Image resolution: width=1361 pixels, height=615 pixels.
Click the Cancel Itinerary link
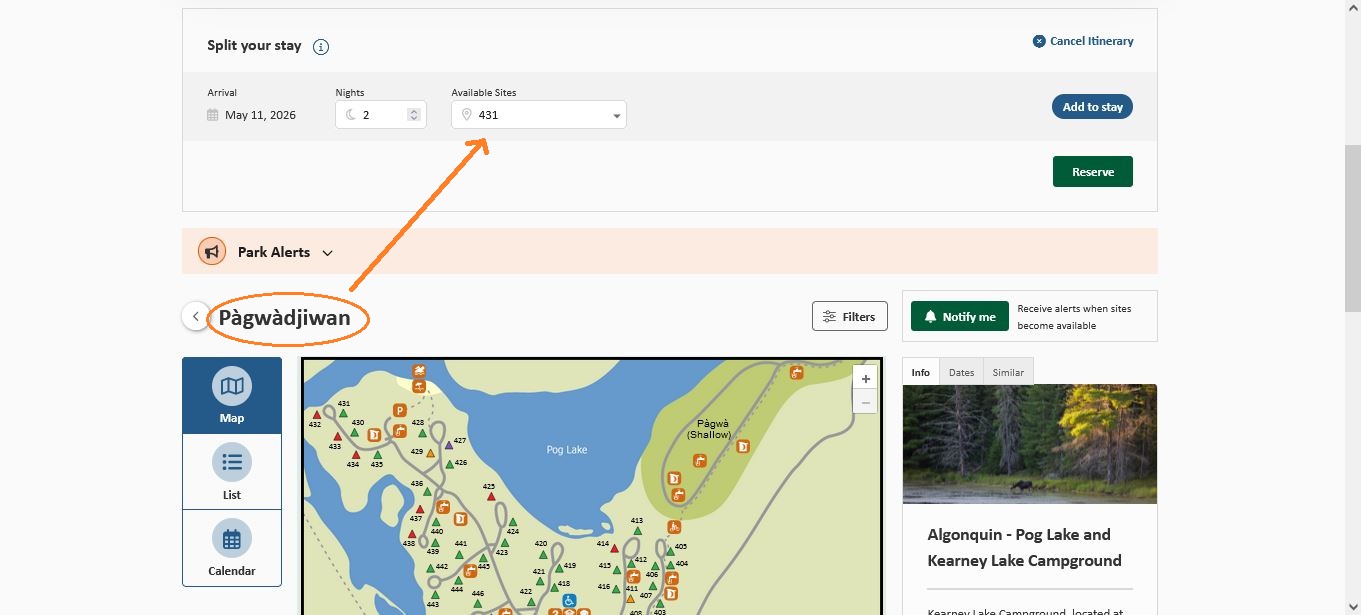pyautogui.click(x=1083, y=42)
